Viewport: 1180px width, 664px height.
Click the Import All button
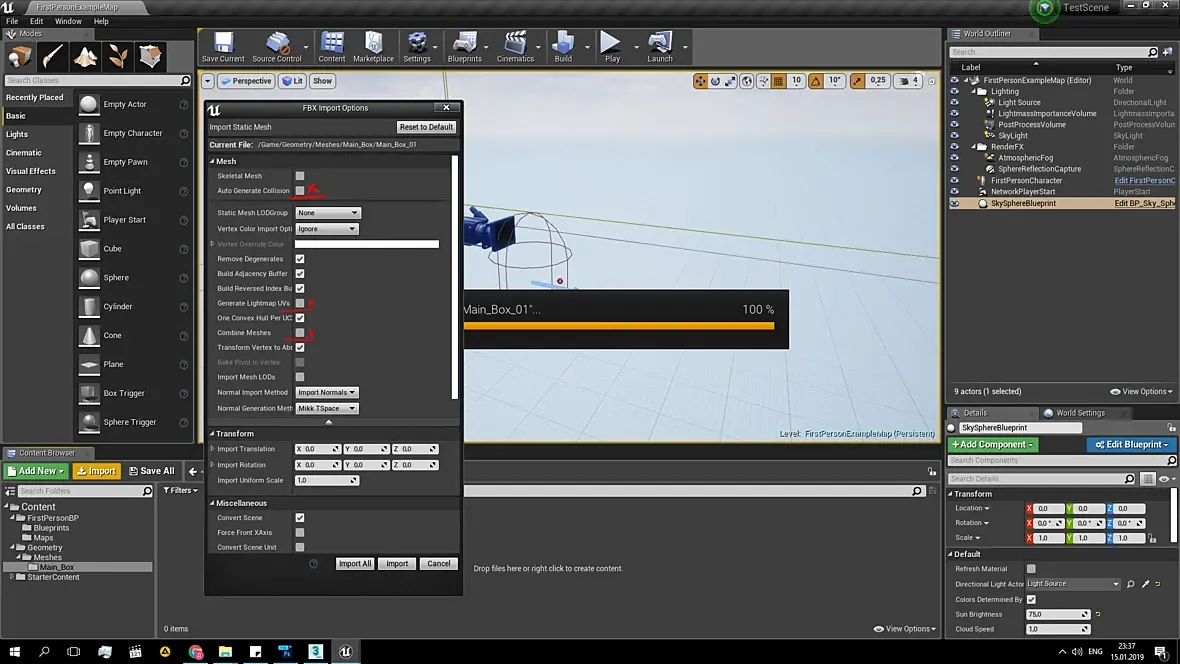pos(354,564)
